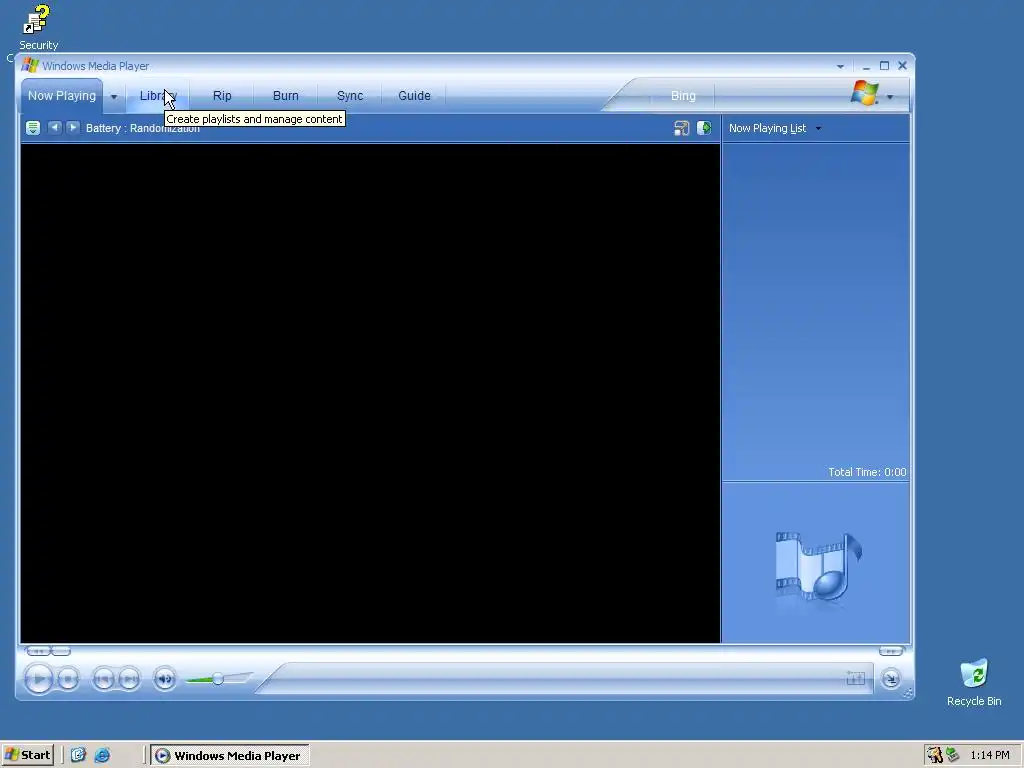Switch to the Burn tab
The width and height of the screenshot is (1024, 768).
(285, 95)
